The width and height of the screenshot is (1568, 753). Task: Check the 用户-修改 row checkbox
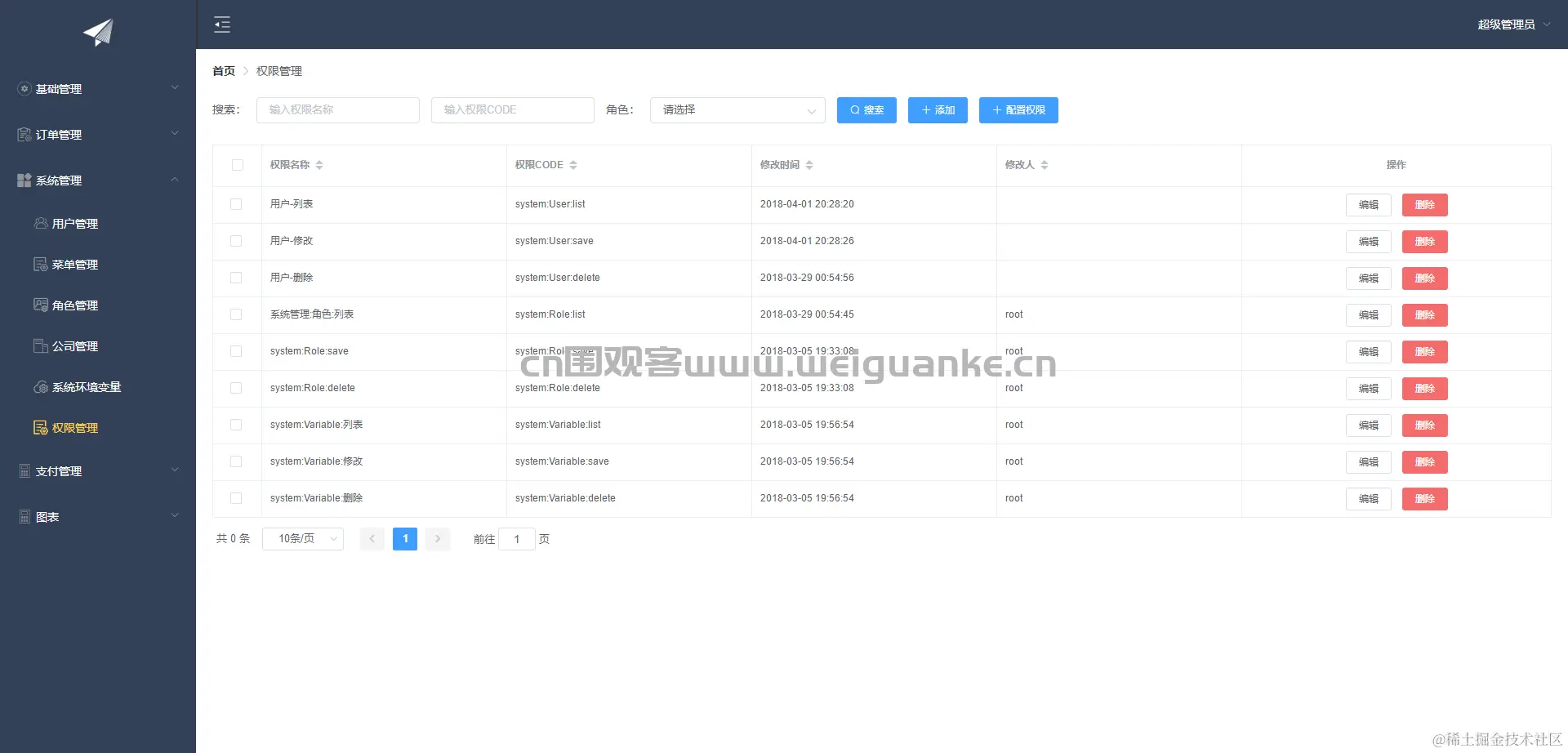236,241
